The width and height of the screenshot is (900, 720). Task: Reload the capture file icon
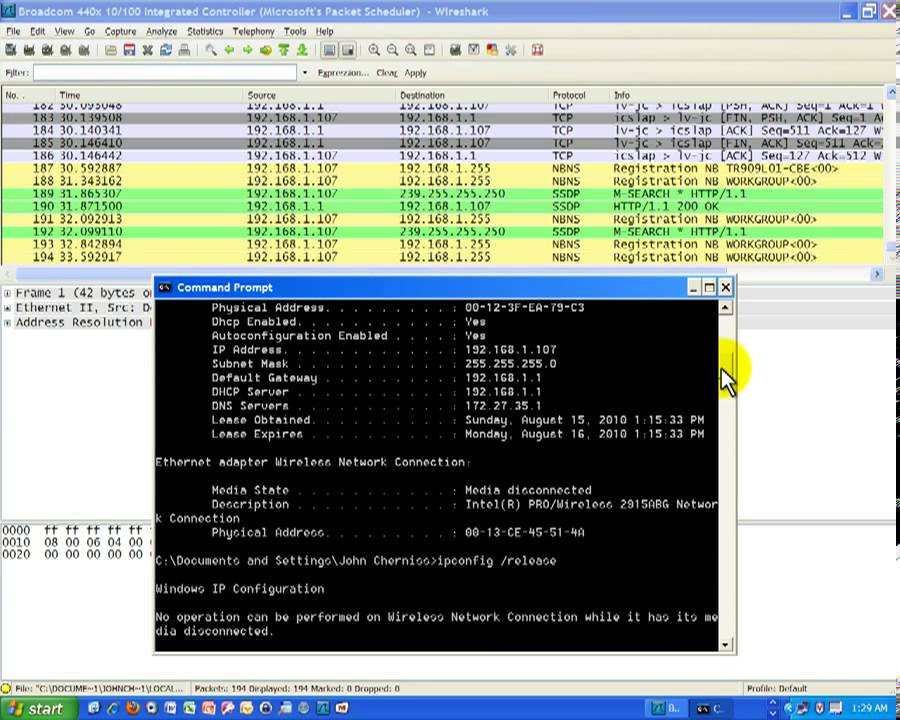click(x=166, y=51)
